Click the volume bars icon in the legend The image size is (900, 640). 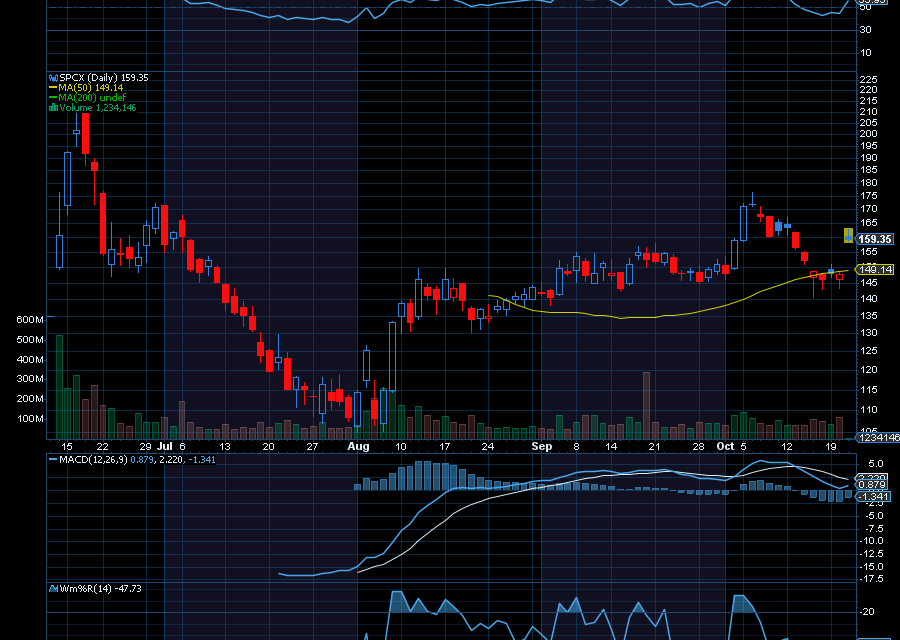53,107
